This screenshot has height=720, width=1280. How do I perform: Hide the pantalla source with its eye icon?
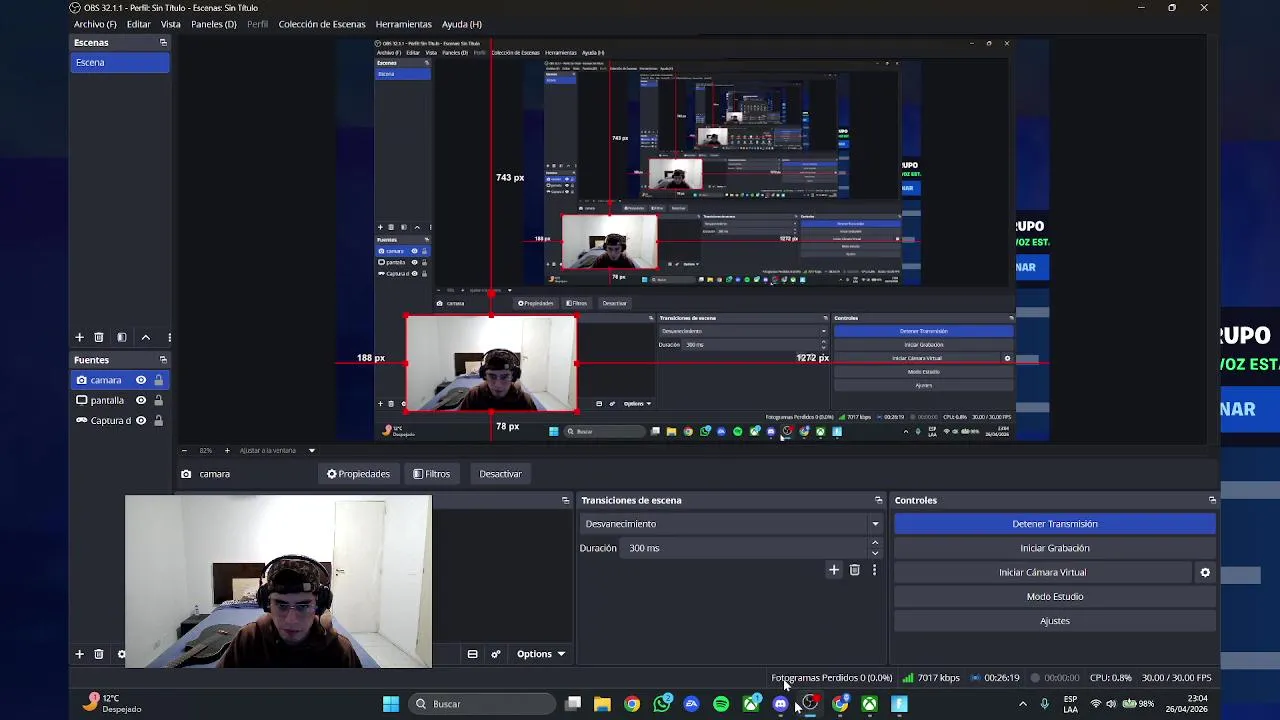[x=141, y=400]
